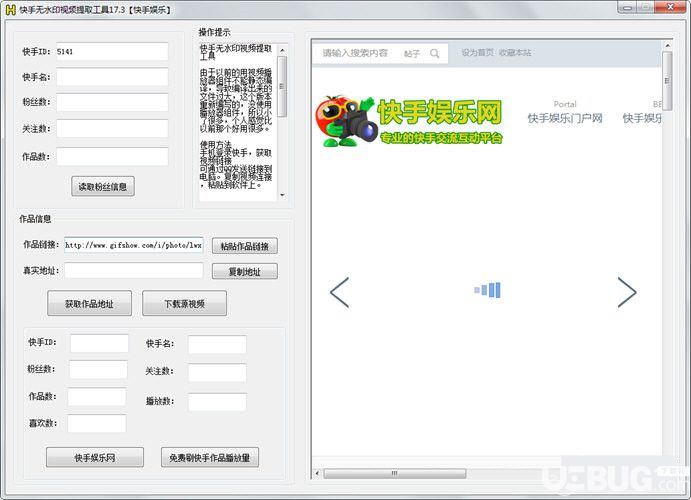Click the search magnifier icon
Viewport: 691px width, 500px height.
point(434,53)
